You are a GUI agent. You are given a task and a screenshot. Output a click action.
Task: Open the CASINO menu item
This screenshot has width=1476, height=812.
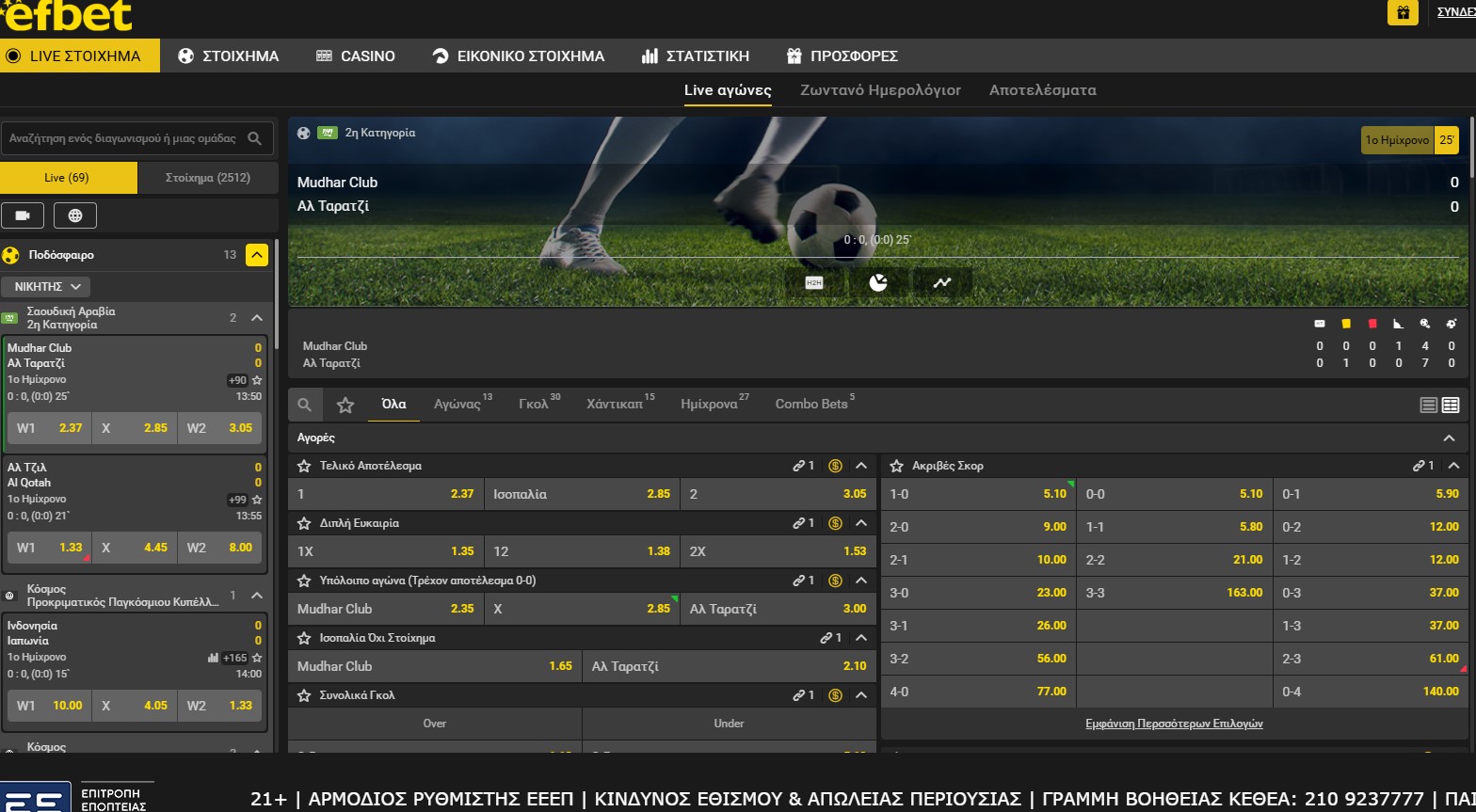tap(356, 56)
